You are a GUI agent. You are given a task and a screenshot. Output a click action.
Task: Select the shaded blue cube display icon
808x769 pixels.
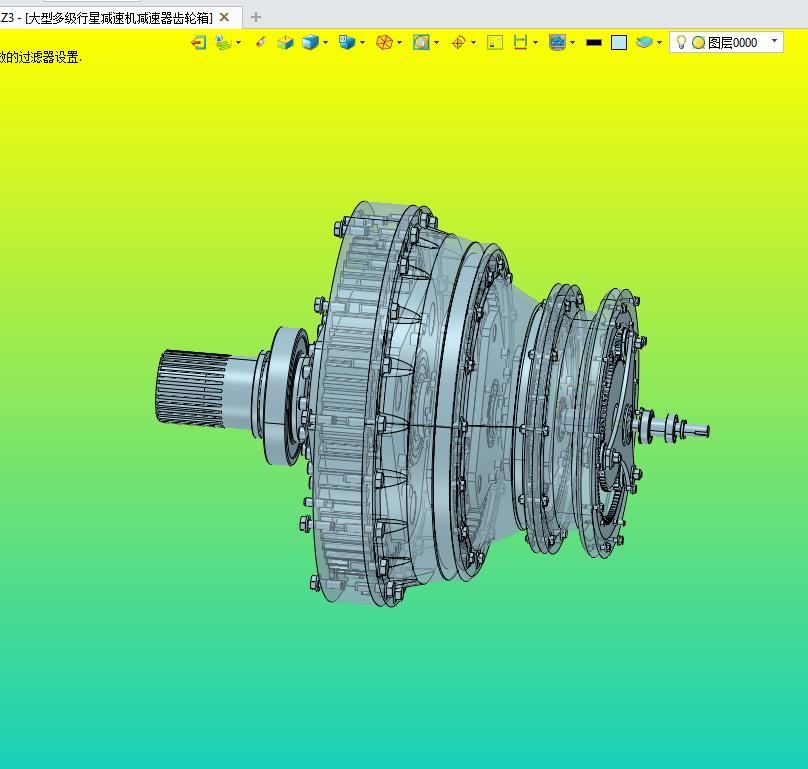(310, 42)
